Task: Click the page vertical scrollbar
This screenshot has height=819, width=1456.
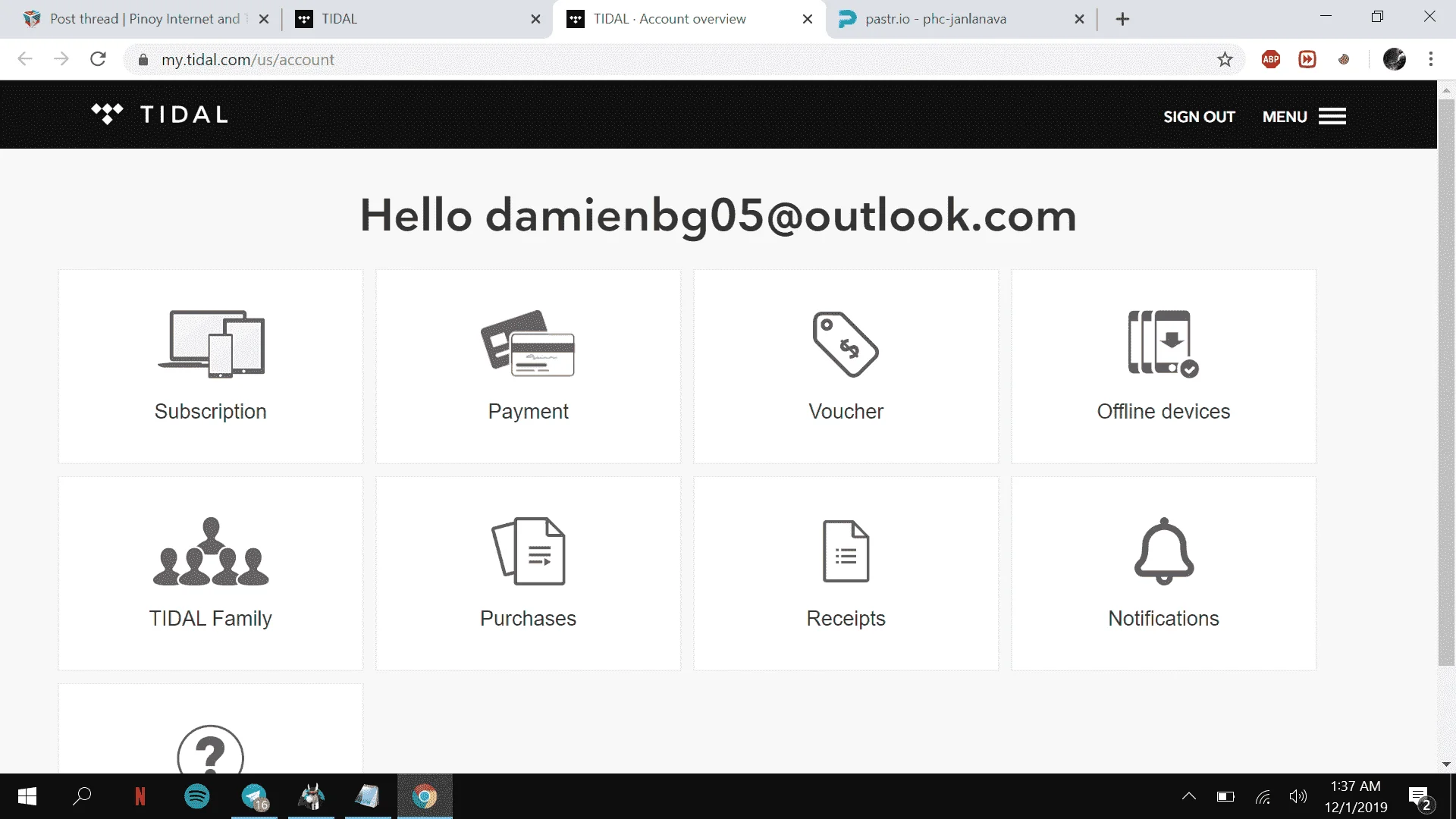Action: click(1446, 383)
